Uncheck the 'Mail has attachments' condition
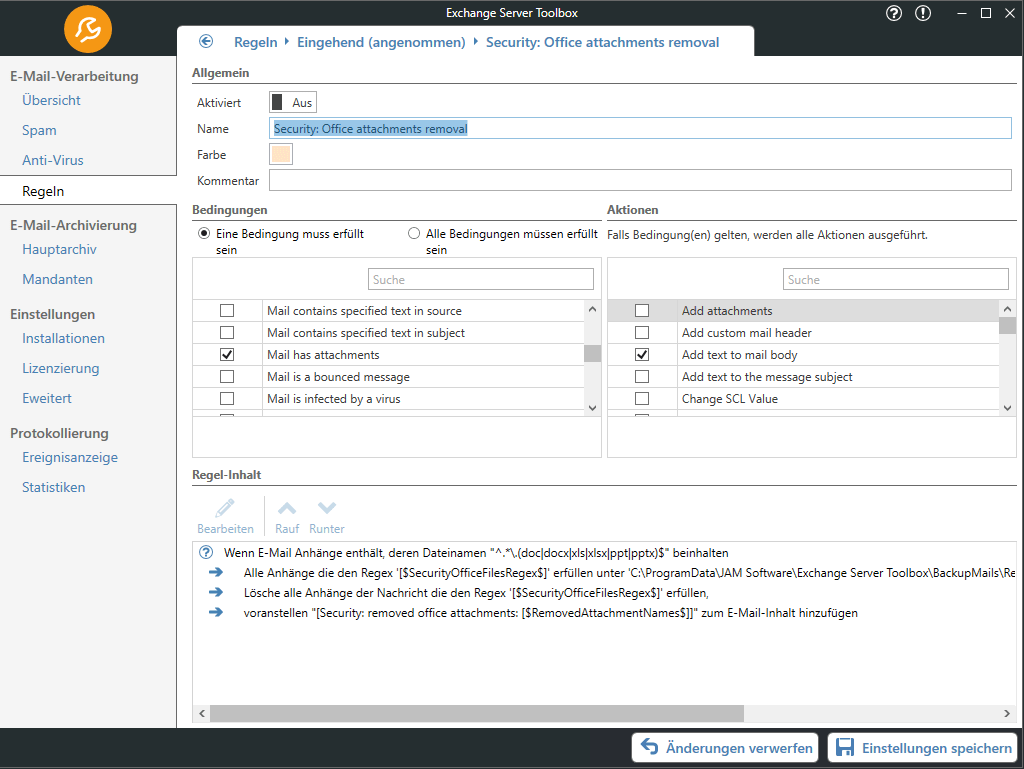 (227, 355)
